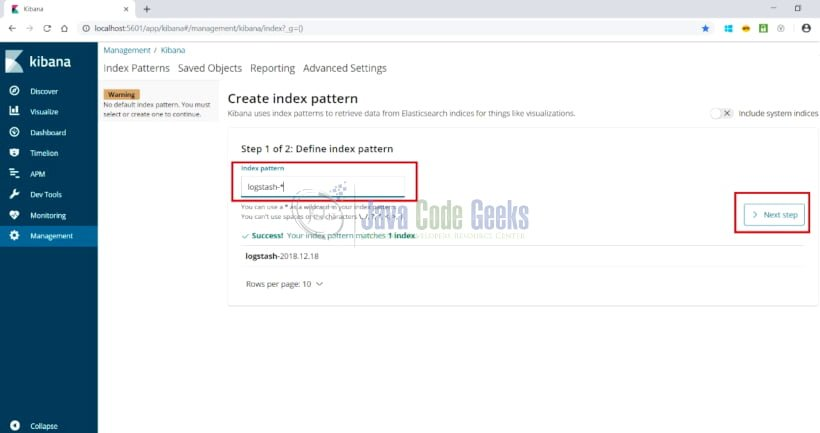Click the Next step button
Image resolution: width=820 pixels, height=433 pixels.
(x=775, y=214)
